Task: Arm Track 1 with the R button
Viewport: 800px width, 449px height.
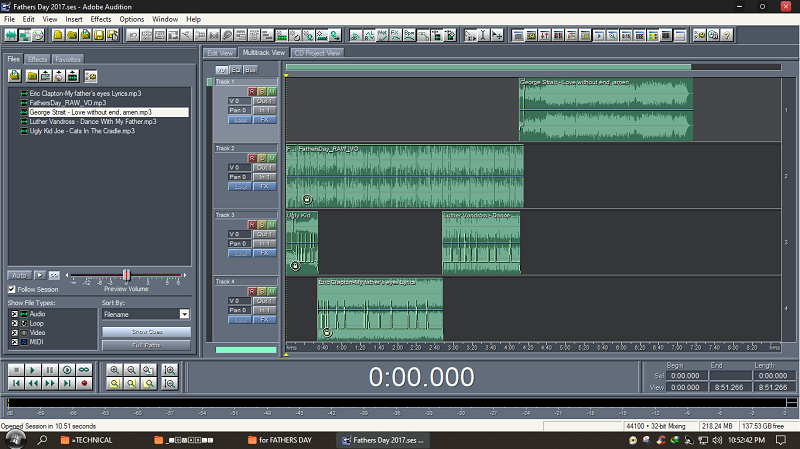Action: click(x=252, y=91)
